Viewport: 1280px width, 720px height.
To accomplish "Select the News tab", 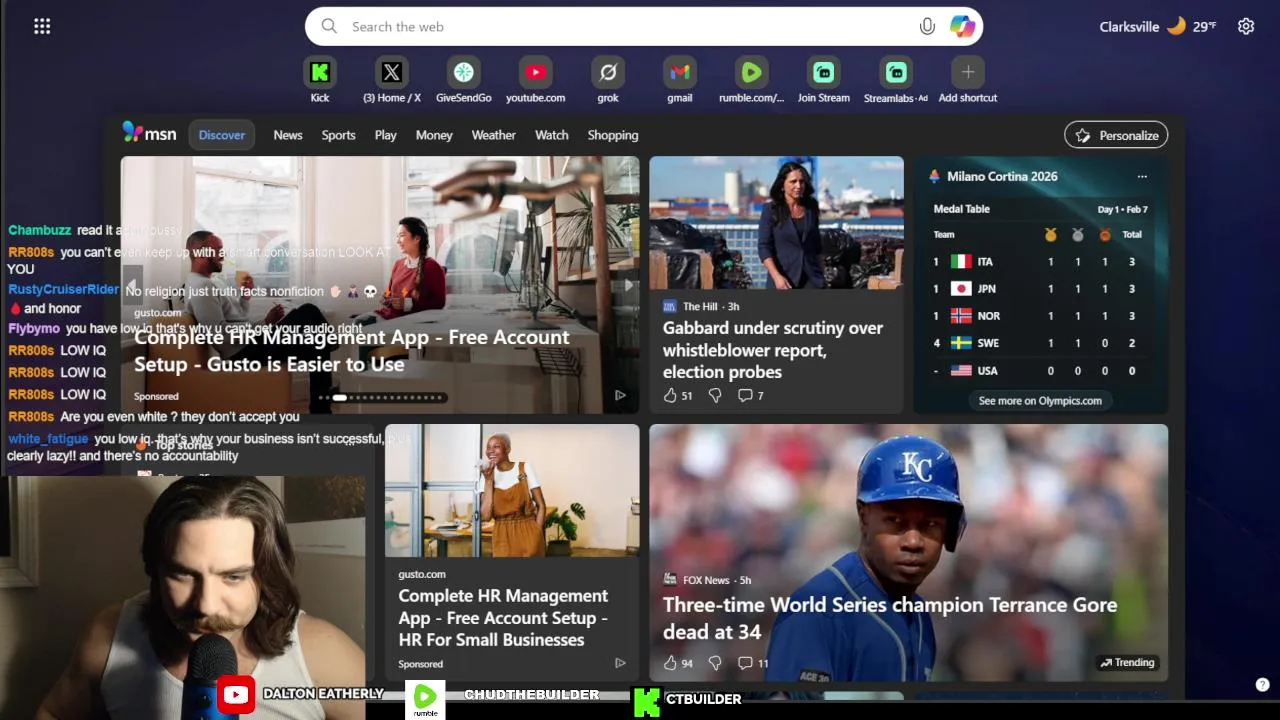I will (x=288, y=135).
